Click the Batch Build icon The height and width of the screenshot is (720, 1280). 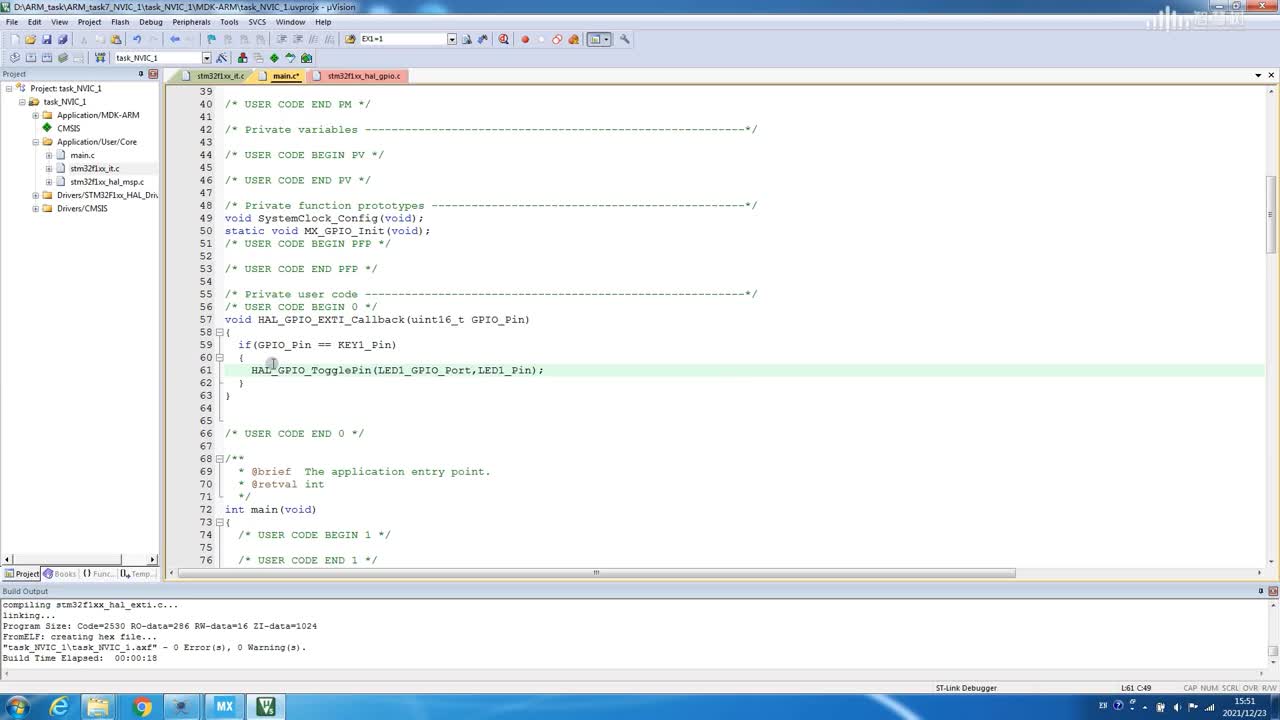(63, 58)
